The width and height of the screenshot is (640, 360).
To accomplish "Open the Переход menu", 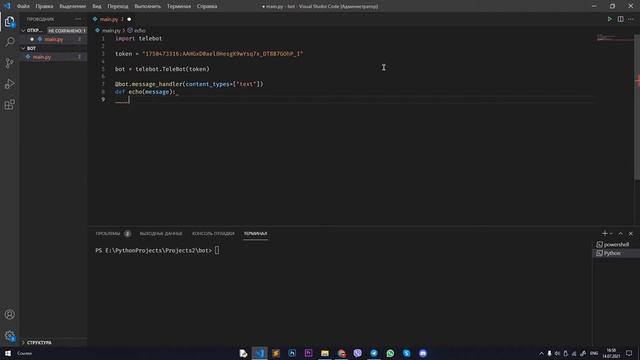I will click(x=118, y=6).
